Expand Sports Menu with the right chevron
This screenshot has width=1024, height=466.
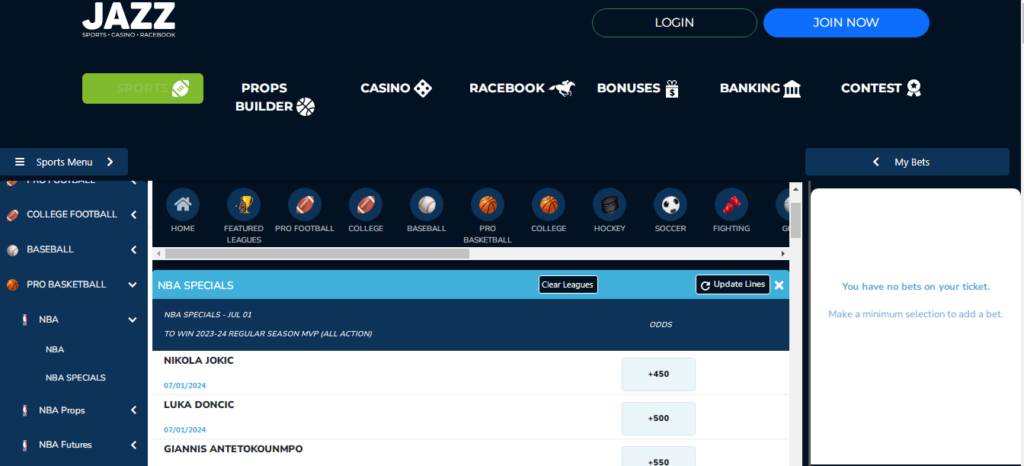(110, 162)
